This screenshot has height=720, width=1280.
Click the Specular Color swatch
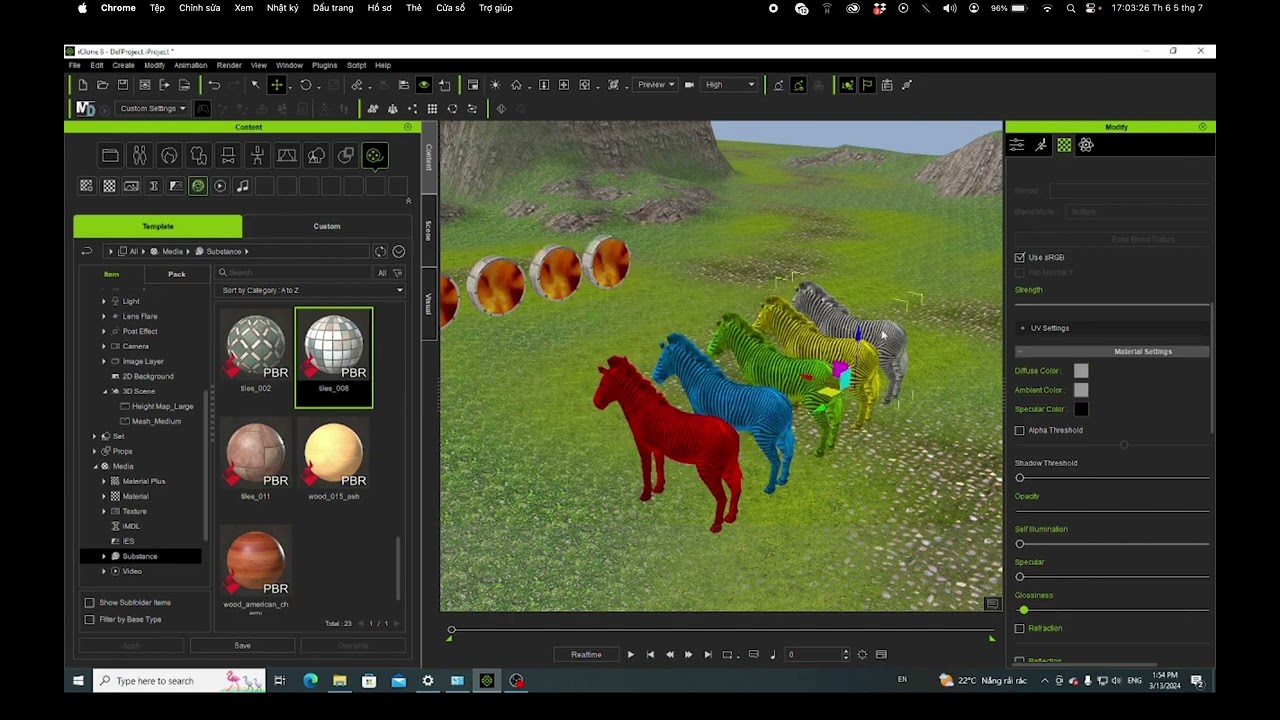[1081, 409]
